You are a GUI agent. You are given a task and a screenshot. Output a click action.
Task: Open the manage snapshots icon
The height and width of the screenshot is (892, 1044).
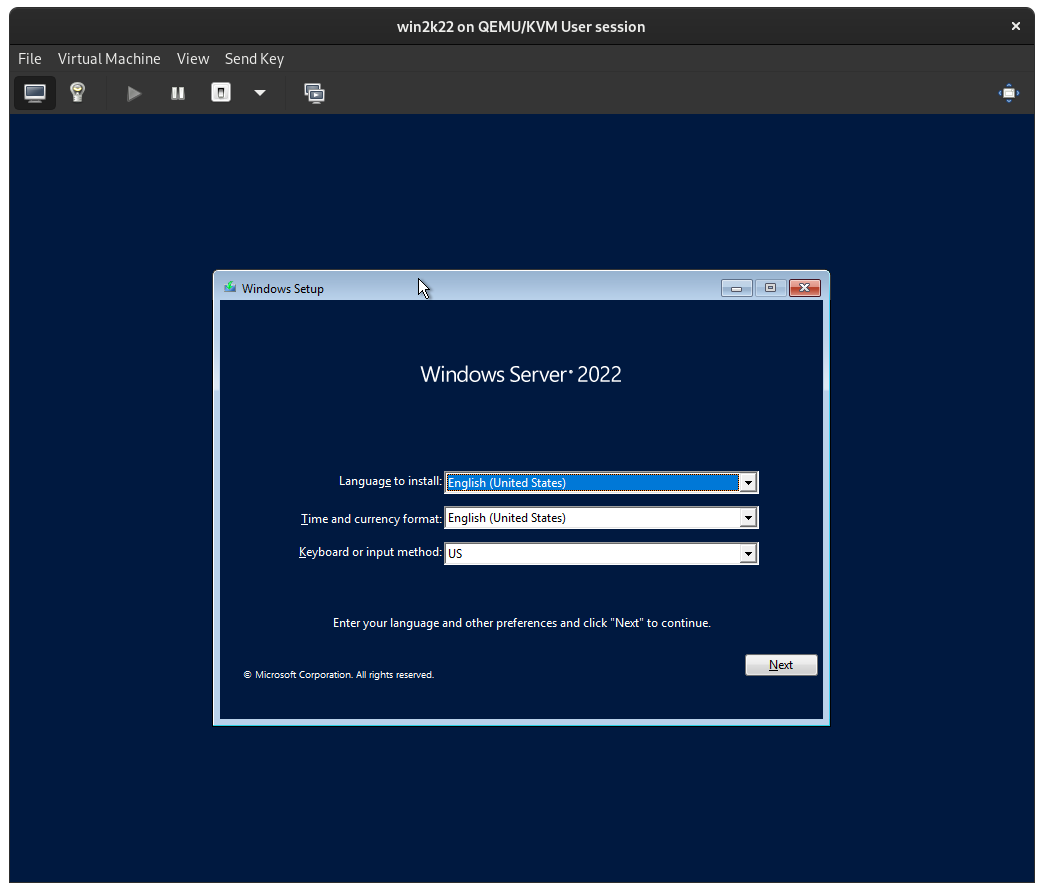314,92
